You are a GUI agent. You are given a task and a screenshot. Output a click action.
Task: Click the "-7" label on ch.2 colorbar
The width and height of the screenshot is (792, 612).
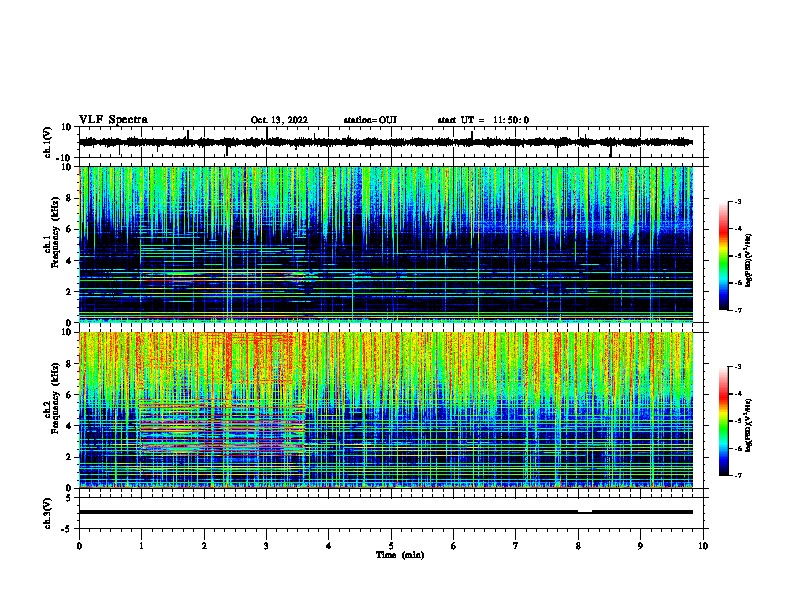(737, 475)
